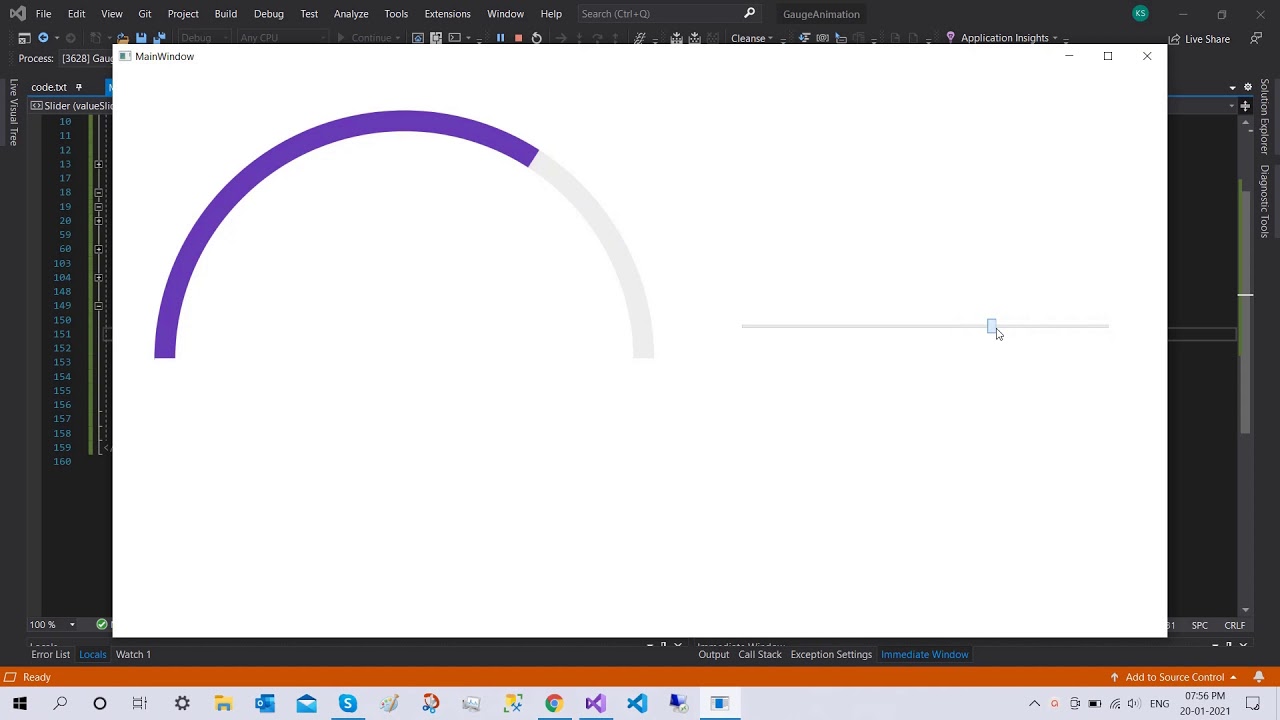Switch to the Exception Settings tab
Viewport: 1280px width, 720px height.
click(x=831, y=654)
